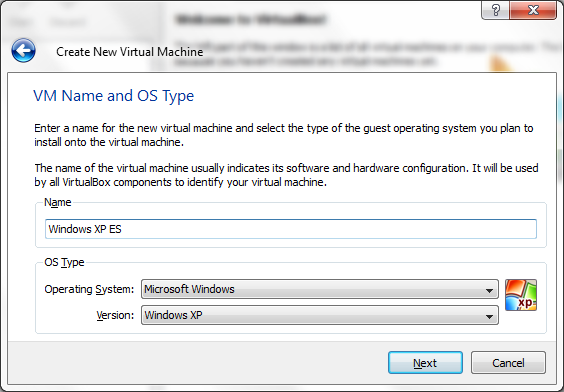Click Next to continue the wizard
The image size is (564, 392).
(x=425, y=363)
